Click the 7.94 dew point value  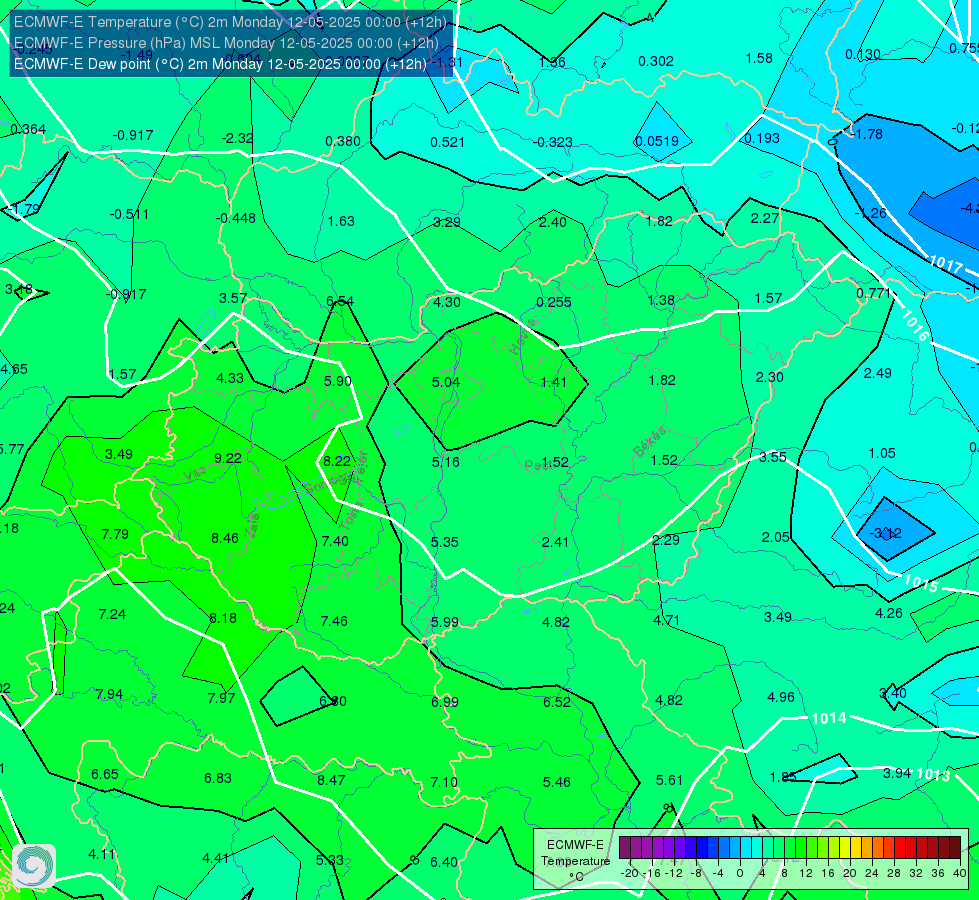point(109,695)
